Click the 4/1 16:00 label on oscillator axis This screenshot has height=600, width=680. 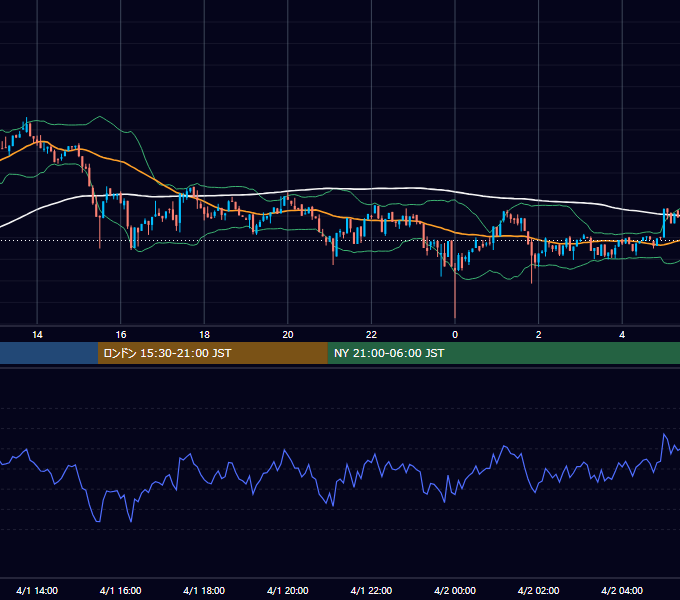(x=121, y=590)
